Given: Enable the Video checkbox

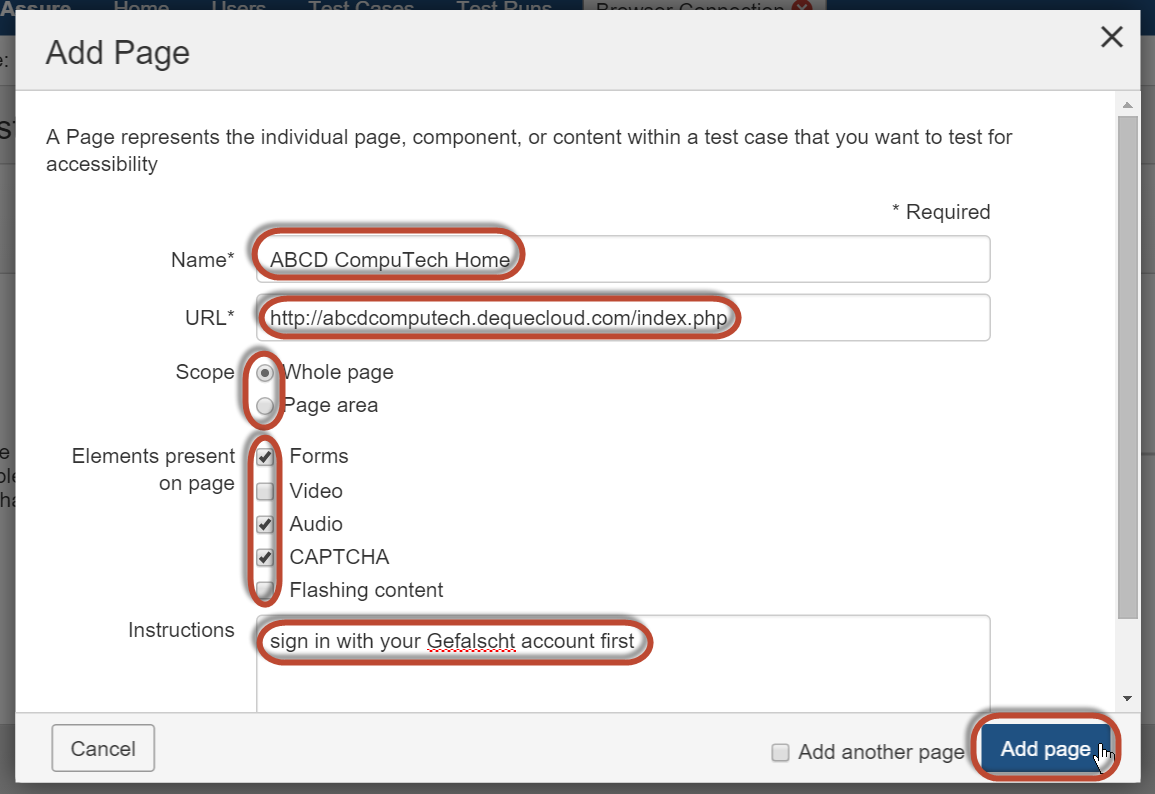Looking at the screenshot, I should pos(265,491).
